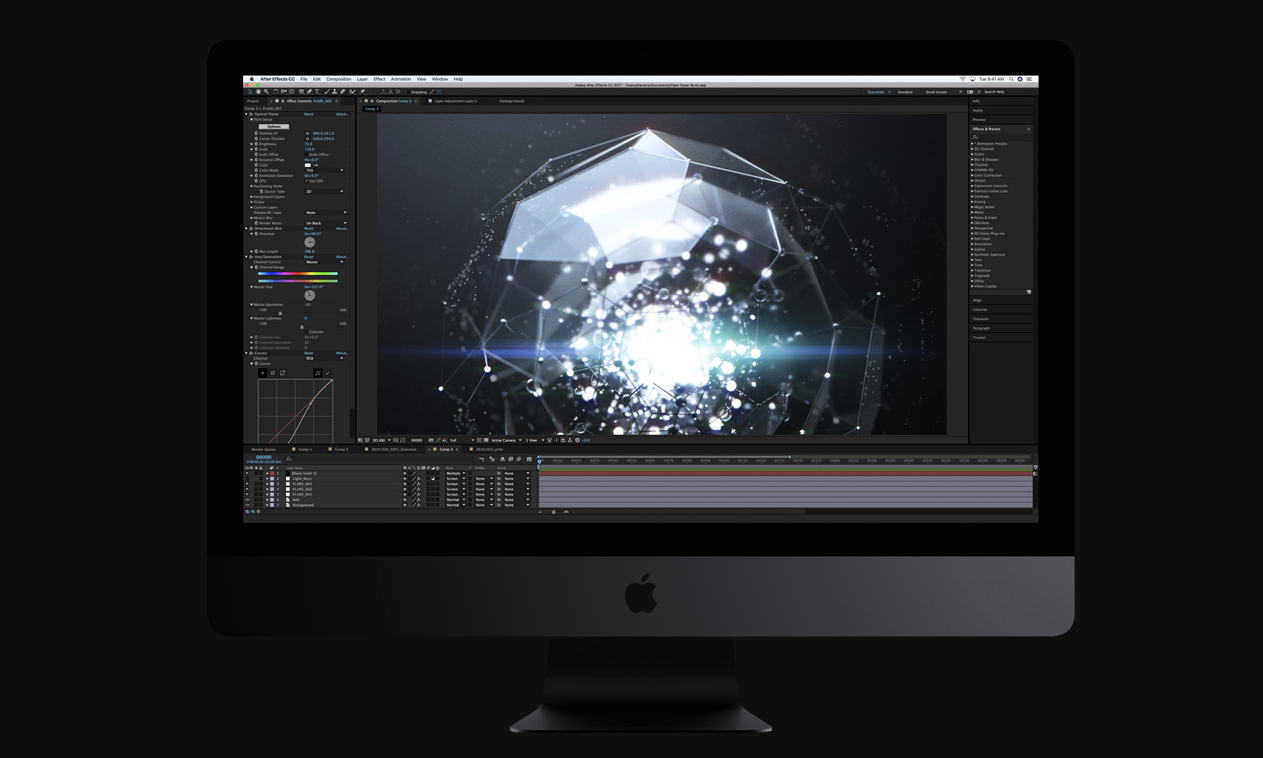Select the Zoom magnifier tool
The image size is (1263, 758).
tap(266, 92)
